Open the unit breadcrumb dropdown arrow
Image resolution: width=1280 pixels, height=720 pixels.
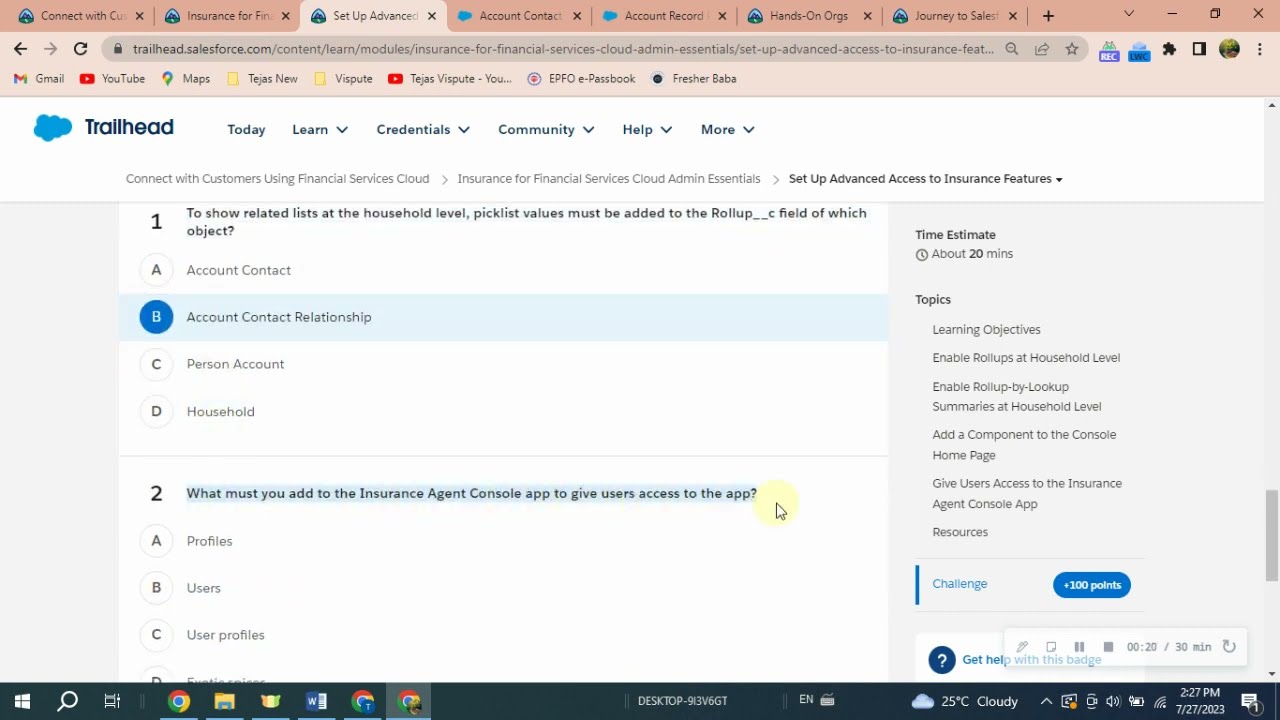[x=1059, y=179]
